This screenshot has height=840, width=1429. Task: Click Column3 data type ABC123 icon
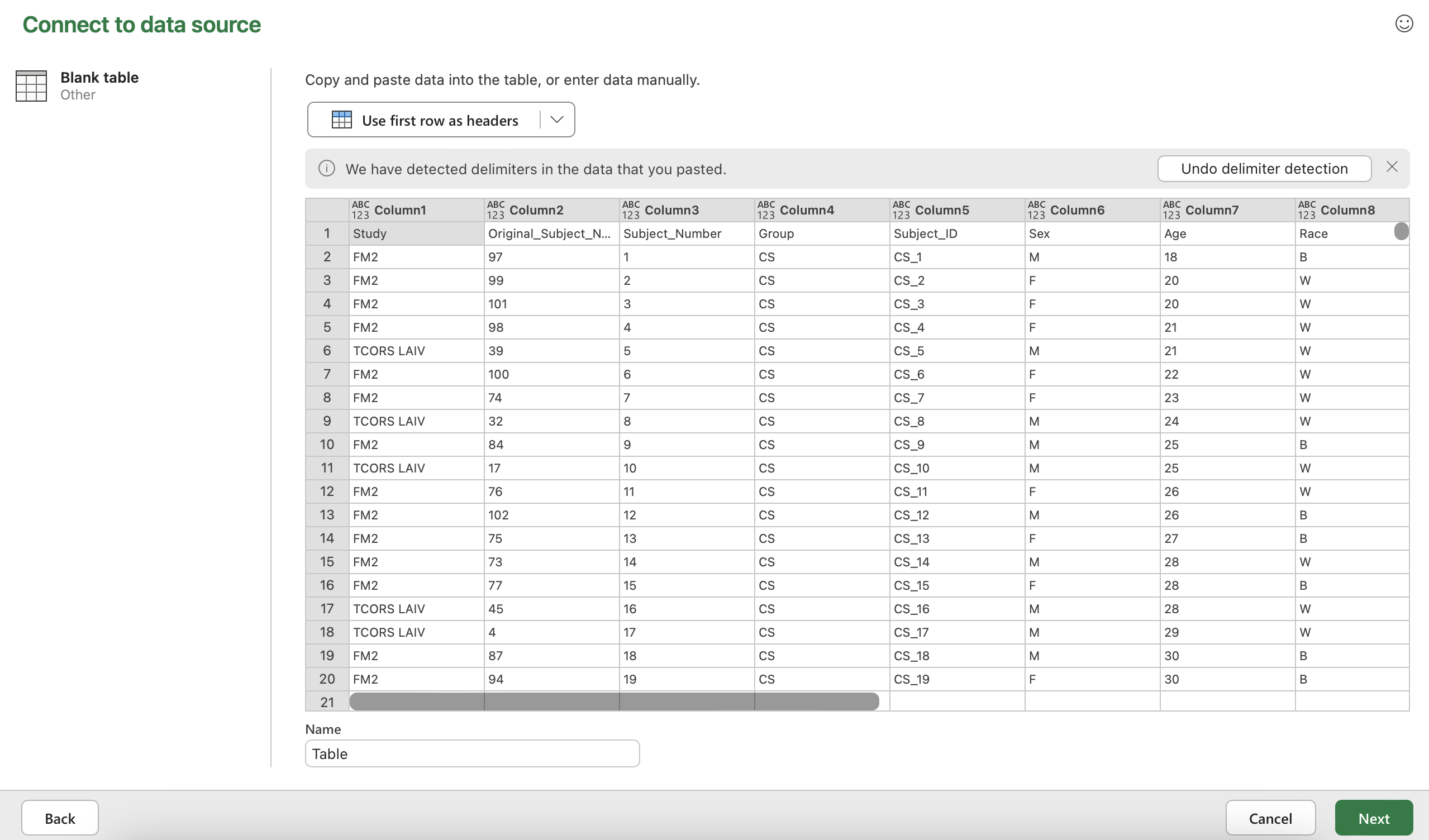[x=631, y=209]
